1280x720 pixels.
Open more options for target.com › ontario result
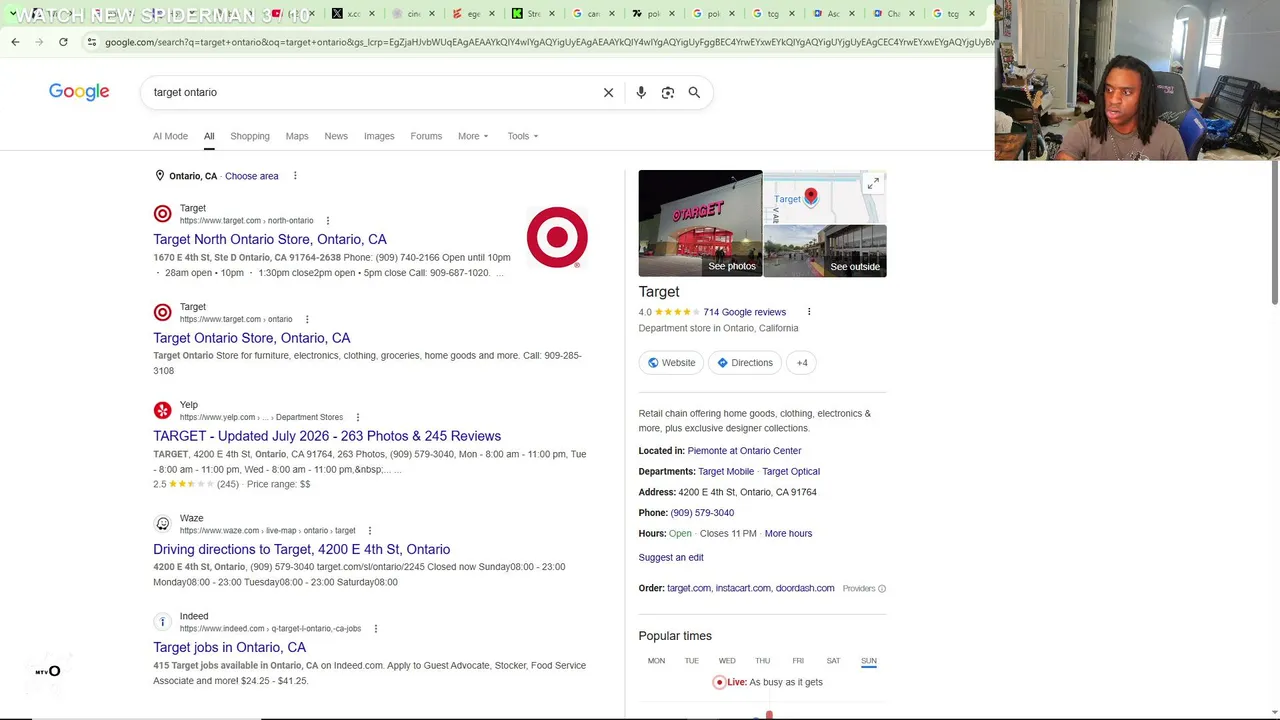[x=307, y=319]
